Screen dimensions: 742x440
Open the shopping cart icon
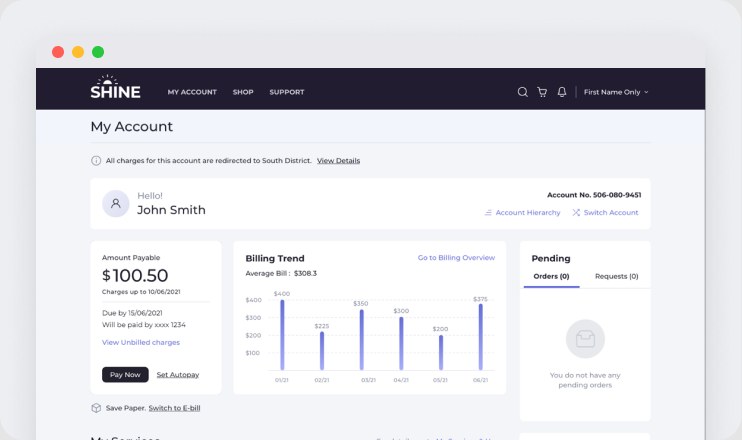[542, 92]
